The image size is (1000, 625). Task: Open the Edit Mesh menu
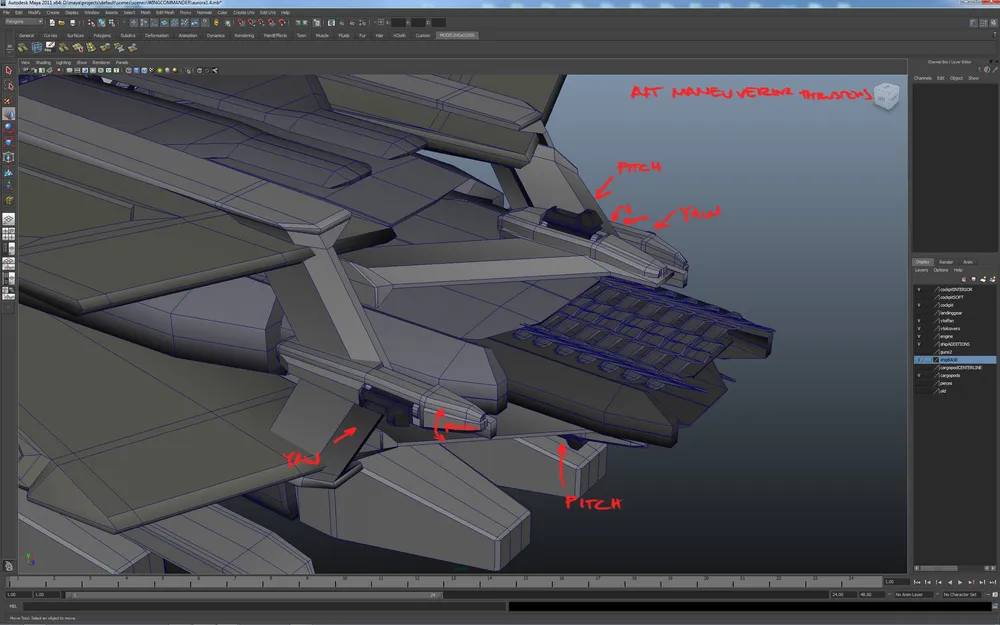[165, 12]
